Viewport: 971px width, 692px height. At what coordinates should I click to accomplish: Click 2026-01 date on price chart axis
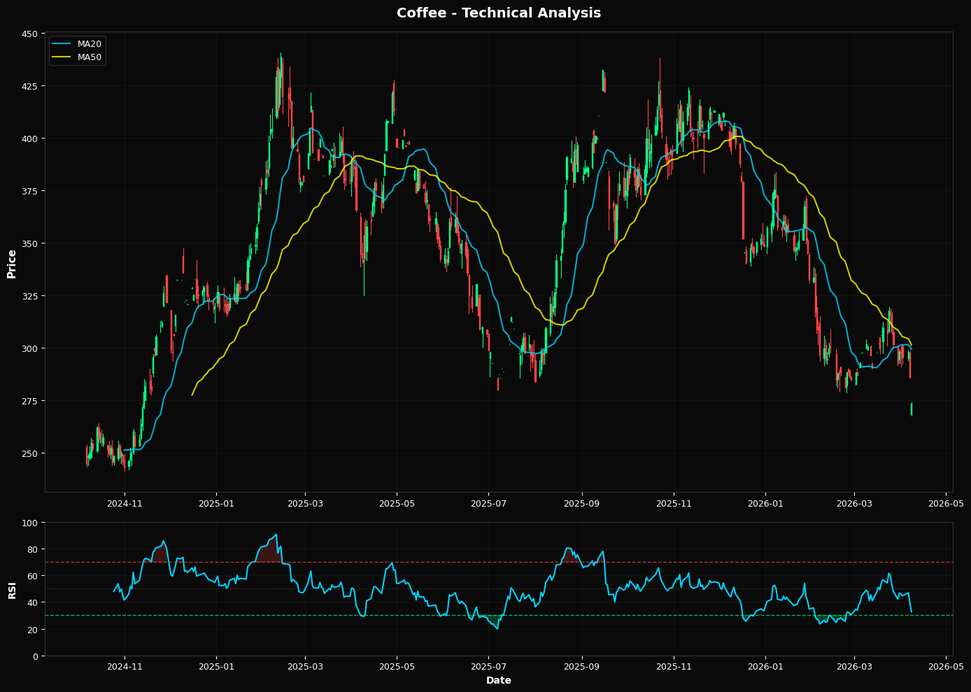[x=765, y=503]
